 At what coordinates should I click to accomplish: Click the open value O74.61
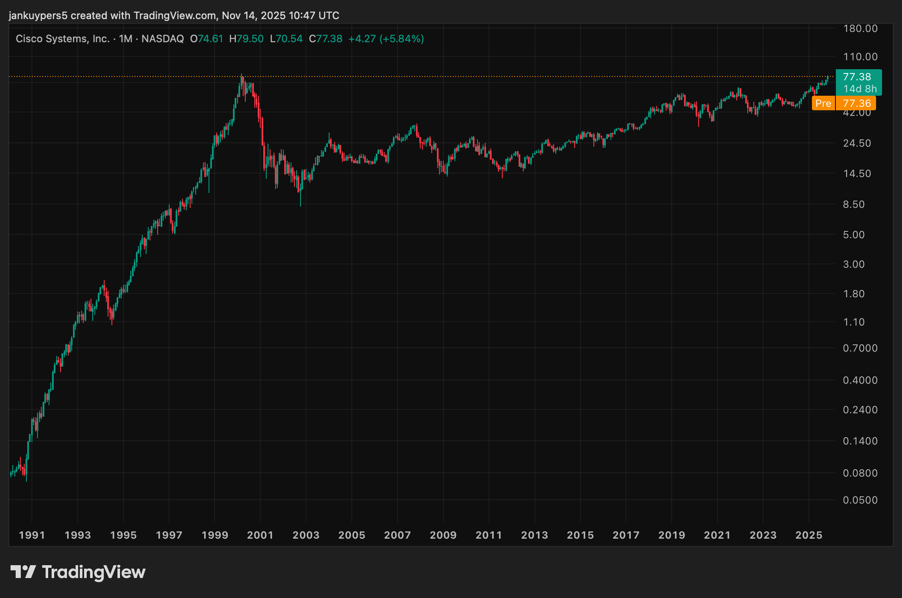click(207, 39)
